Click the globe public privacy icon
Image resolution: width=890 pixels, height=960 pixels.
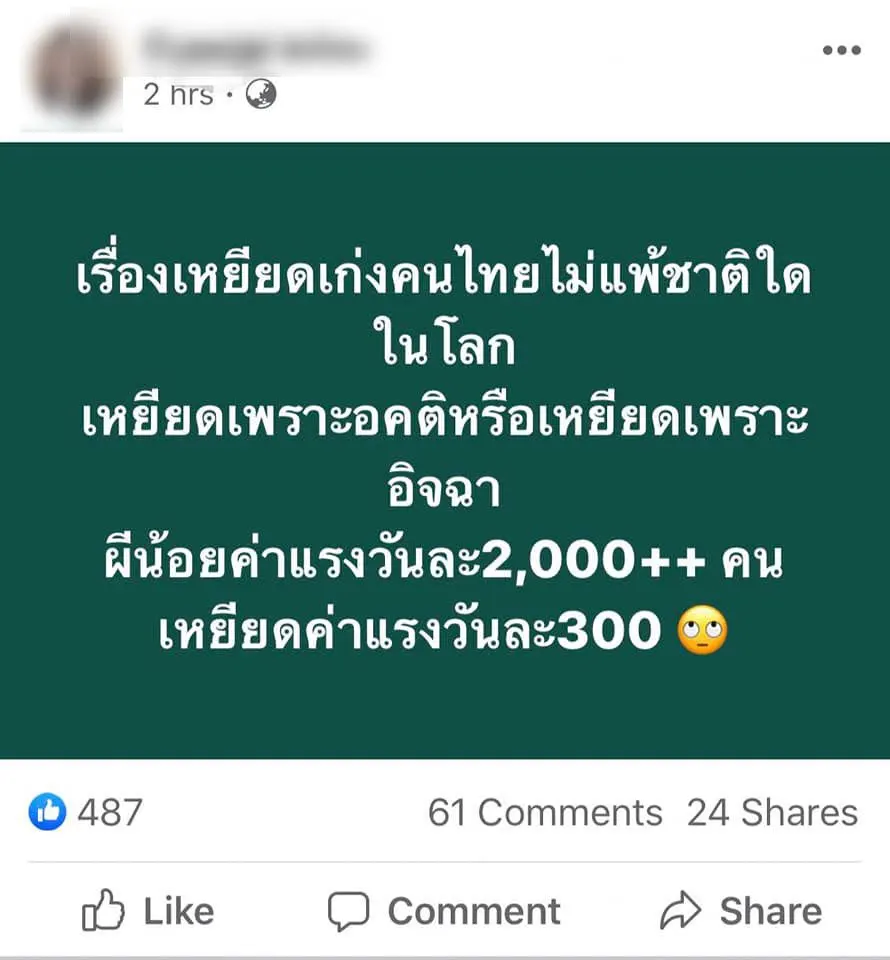point(261,94)
